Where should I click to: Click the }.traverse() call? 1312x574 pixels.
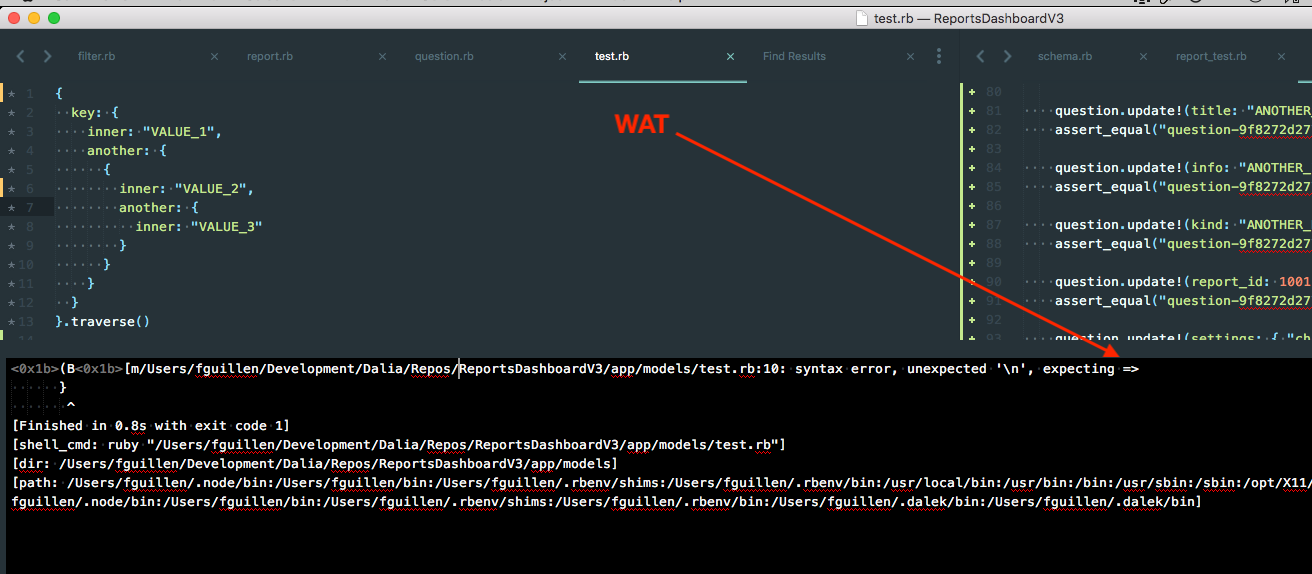102,321
